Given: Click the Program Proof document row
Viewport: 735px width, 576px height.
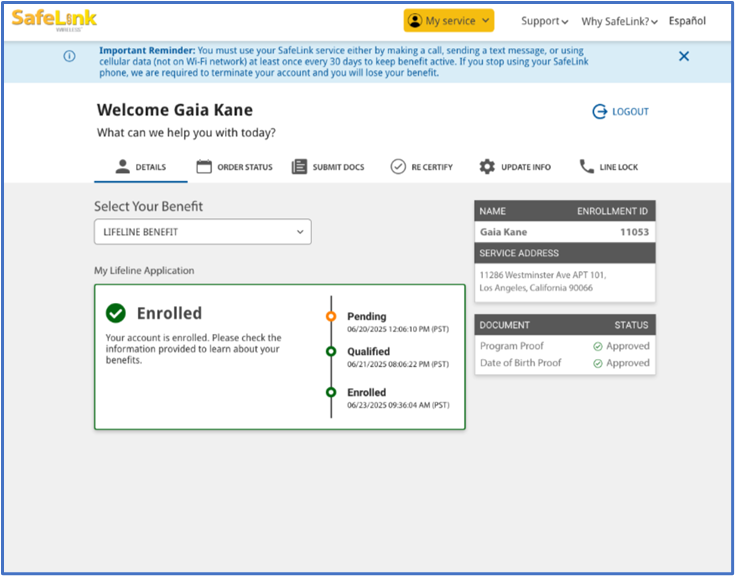Looking at the screenshot, I should [x=565, y=346].
